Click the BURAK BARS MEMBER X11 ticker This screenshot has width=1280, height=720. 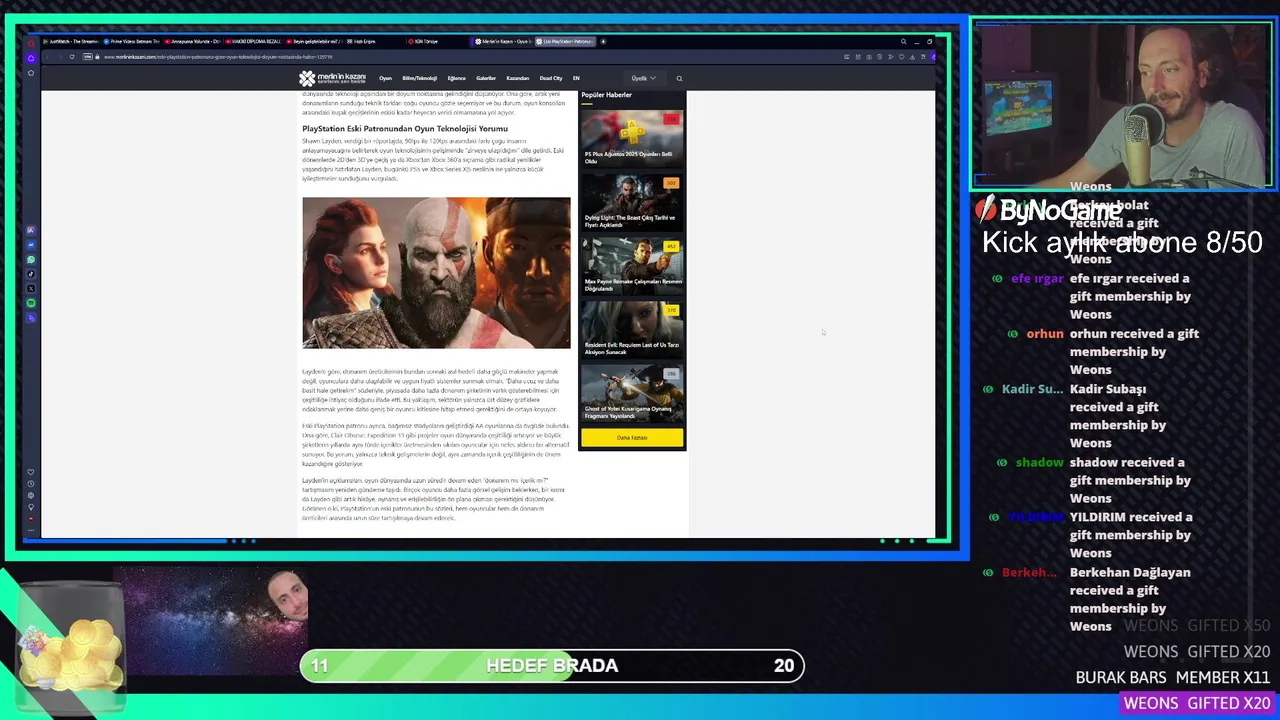pos(1172,677)
